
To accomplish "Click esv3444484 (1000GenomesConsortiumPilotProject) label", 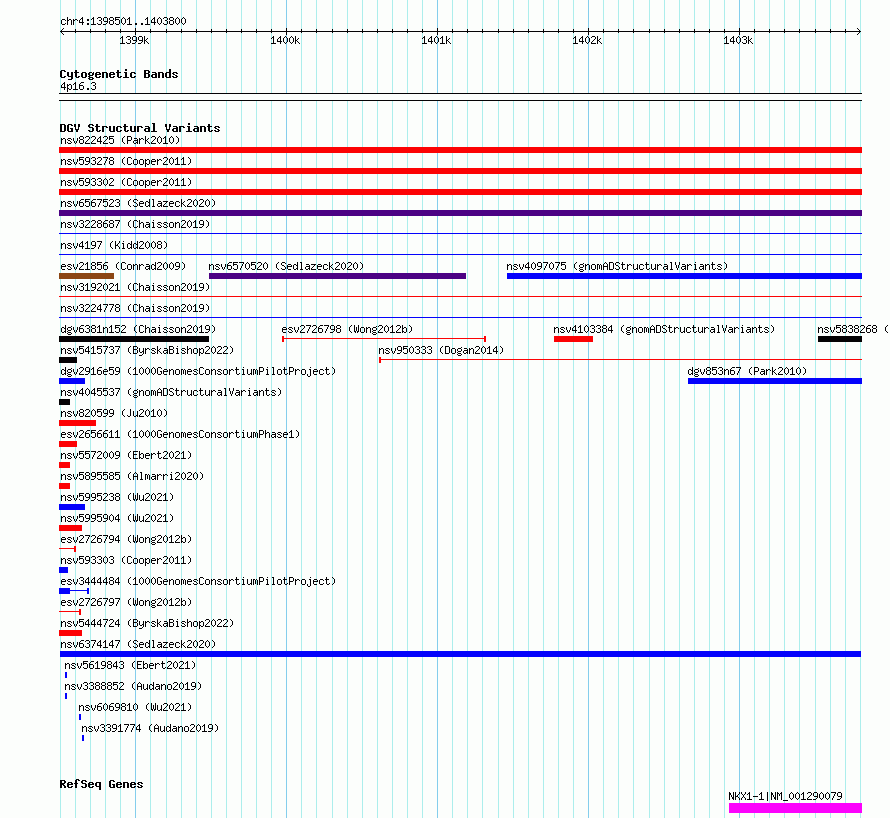I will (198, 581).
